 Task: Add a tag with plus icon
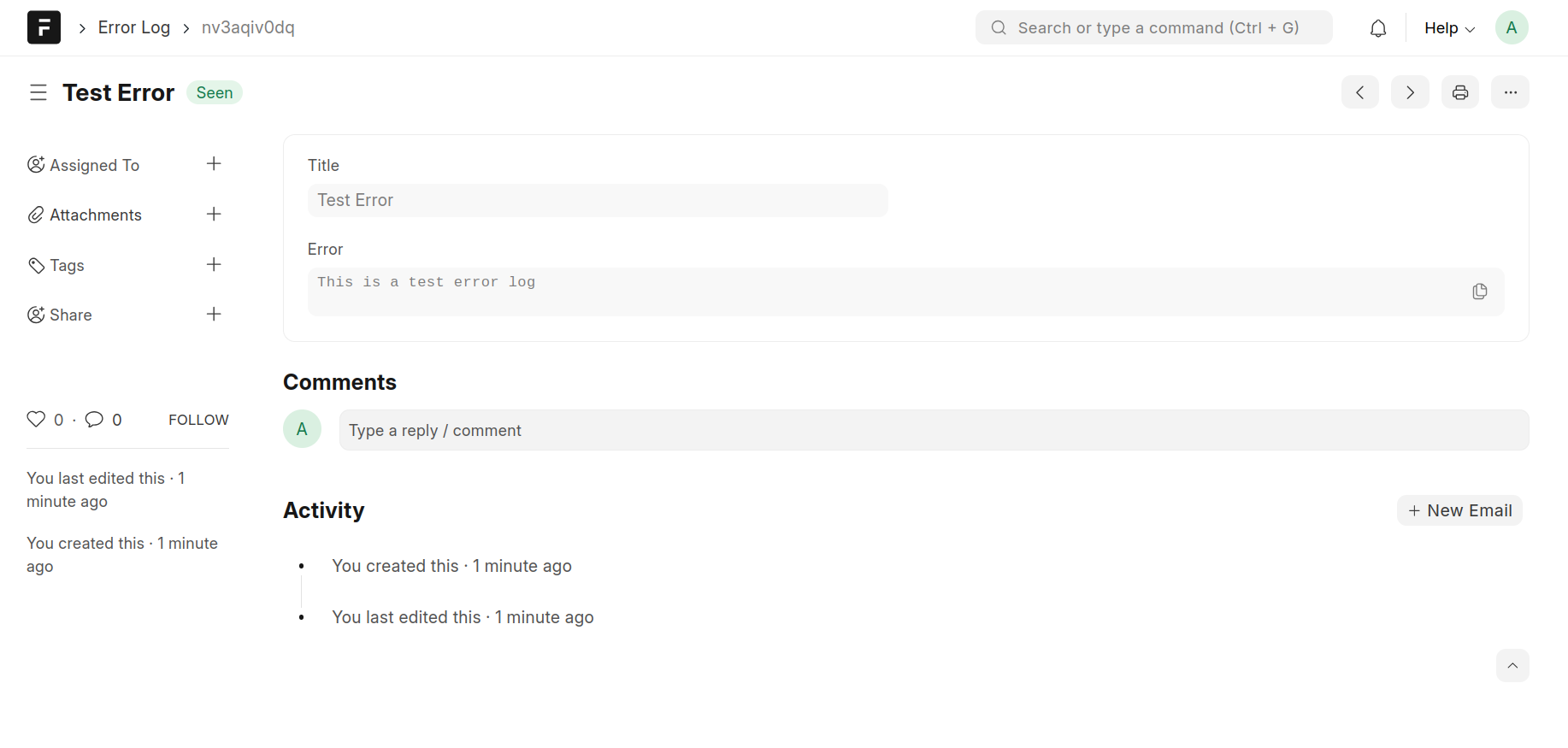point(214,265)
